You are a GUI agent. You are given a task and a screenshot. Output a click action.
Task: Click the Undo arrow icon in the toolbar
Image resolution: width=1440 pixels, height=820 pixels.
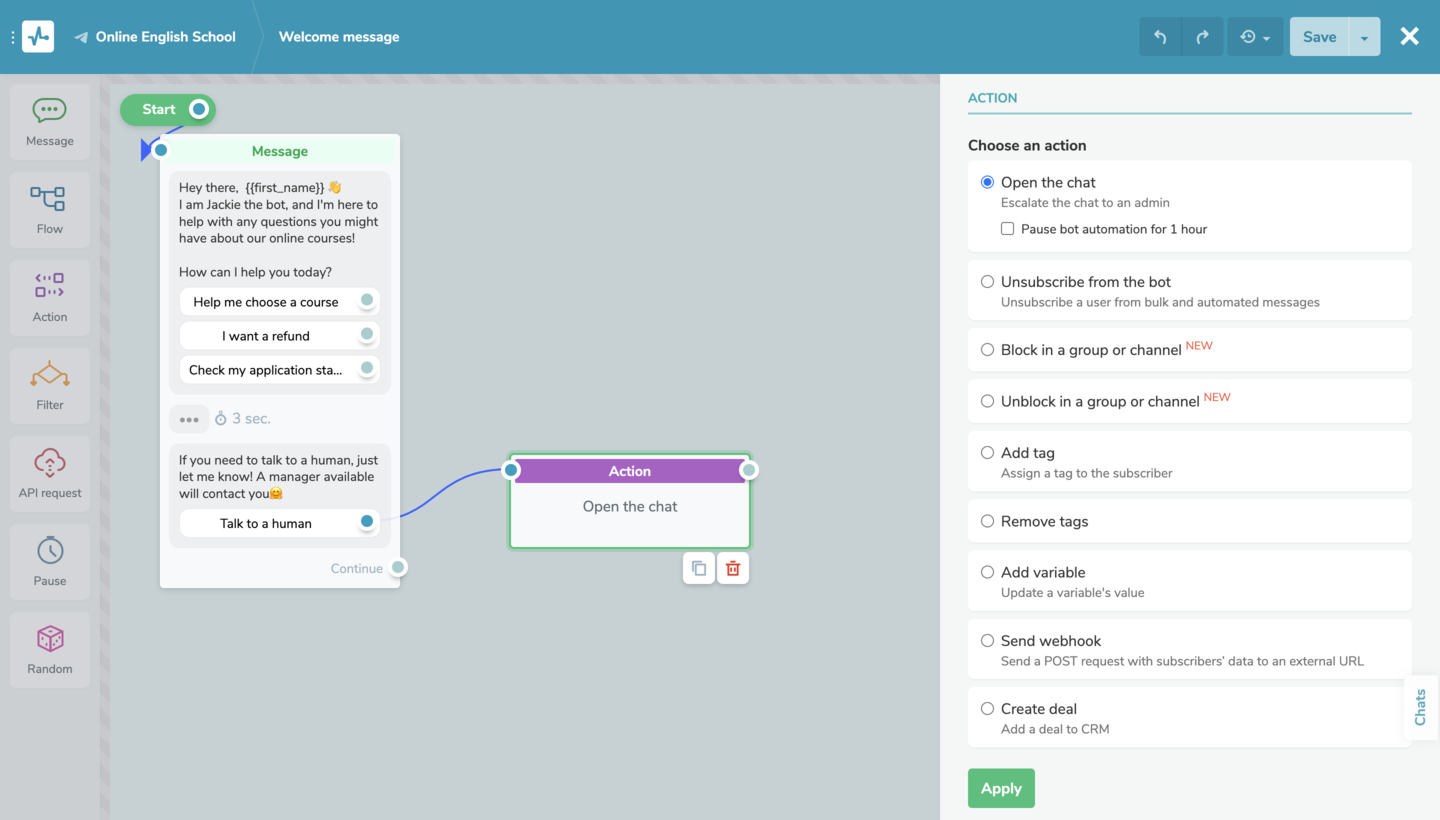(x=1159, y=36)
